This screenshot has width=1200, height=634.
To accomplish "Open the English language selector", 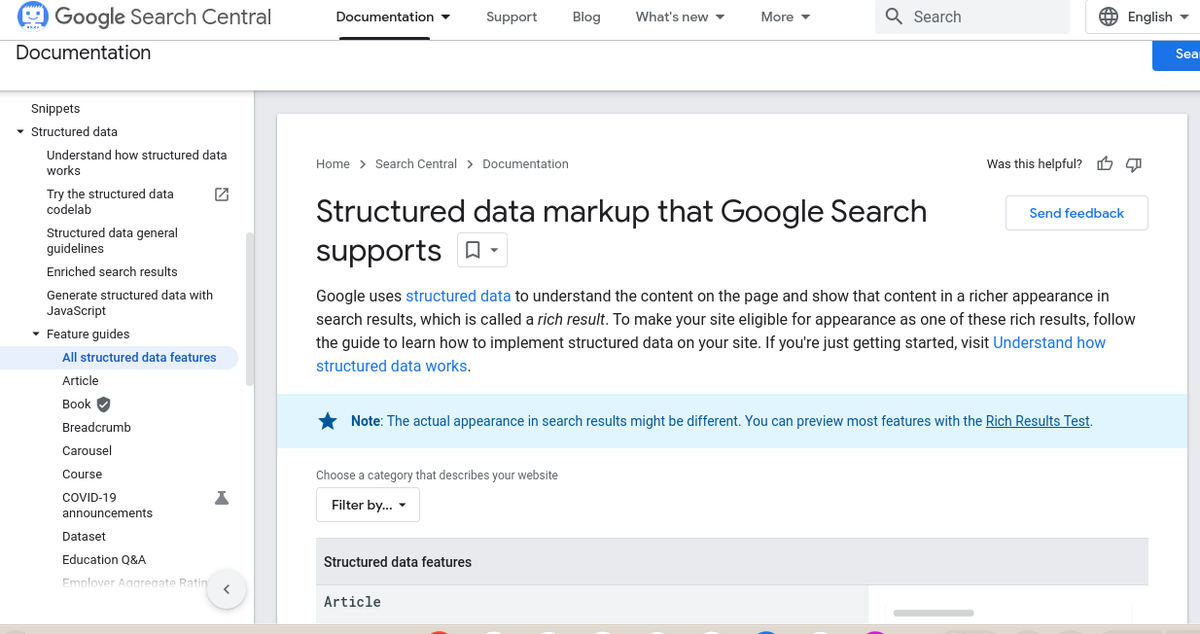I will point(1146,17).
